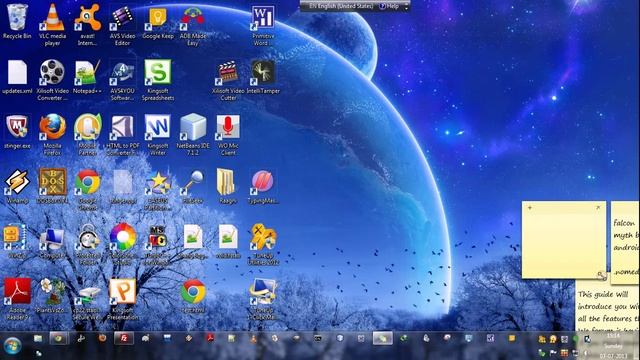This screenshot has width=640, height=360.
Task: Launch ADB Made Easy shortcut
Action: tap(193, 18)
